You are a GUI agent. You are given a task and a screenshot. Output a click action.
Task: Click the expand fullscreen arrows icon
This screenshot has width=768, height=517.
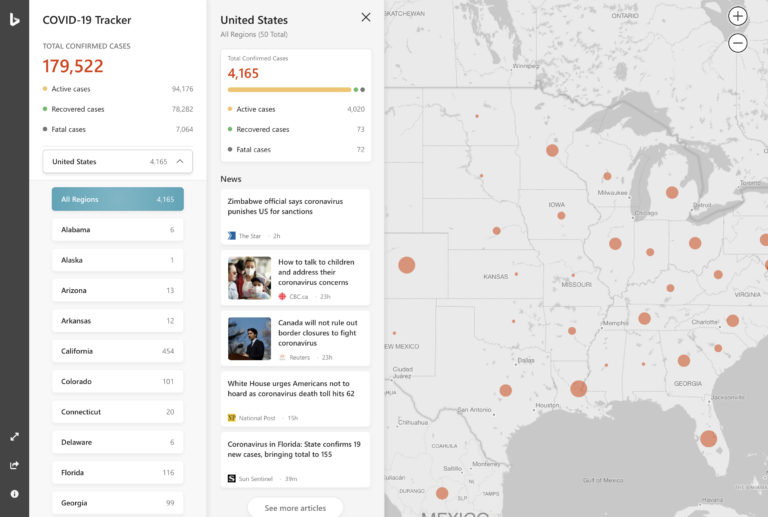(x=14, y=437)
